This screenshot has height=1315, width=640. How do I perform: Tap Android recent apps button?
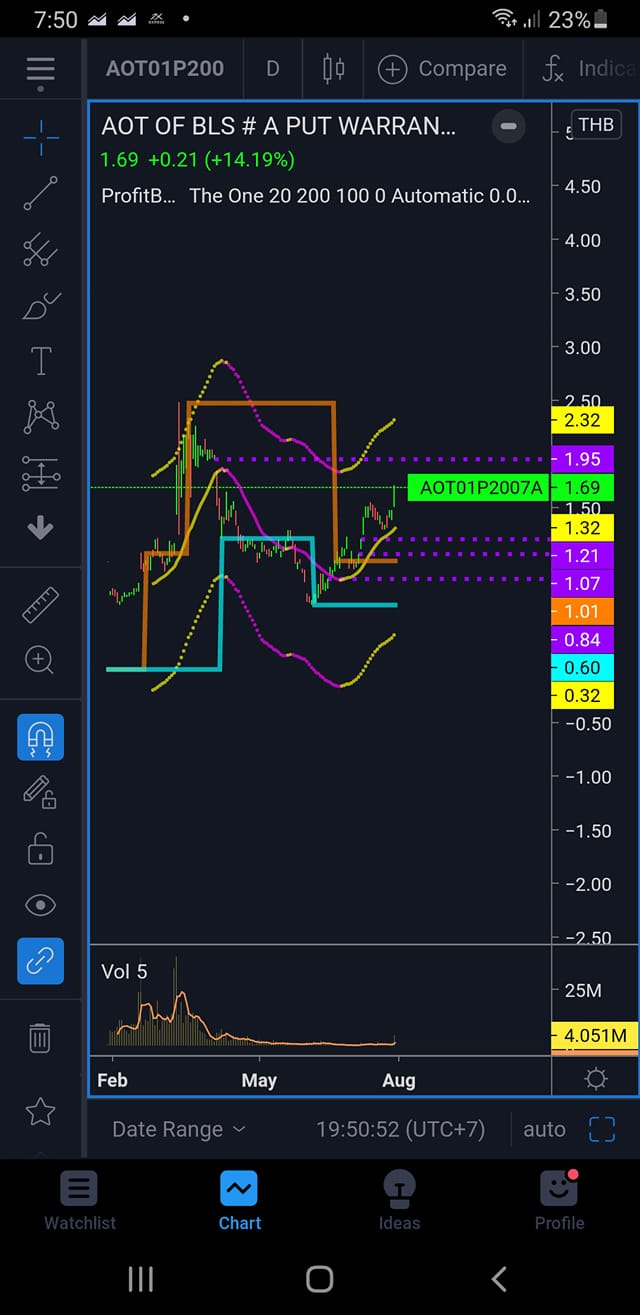click(140, 1279)
